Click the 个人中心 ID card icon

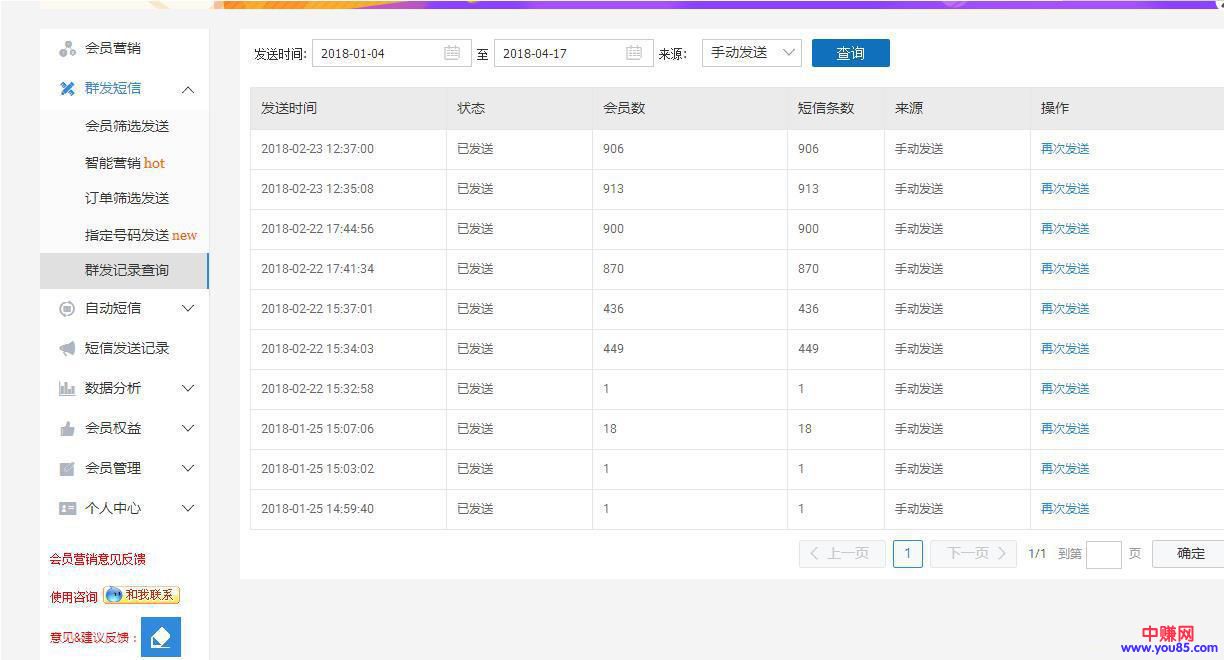[67, 508]
